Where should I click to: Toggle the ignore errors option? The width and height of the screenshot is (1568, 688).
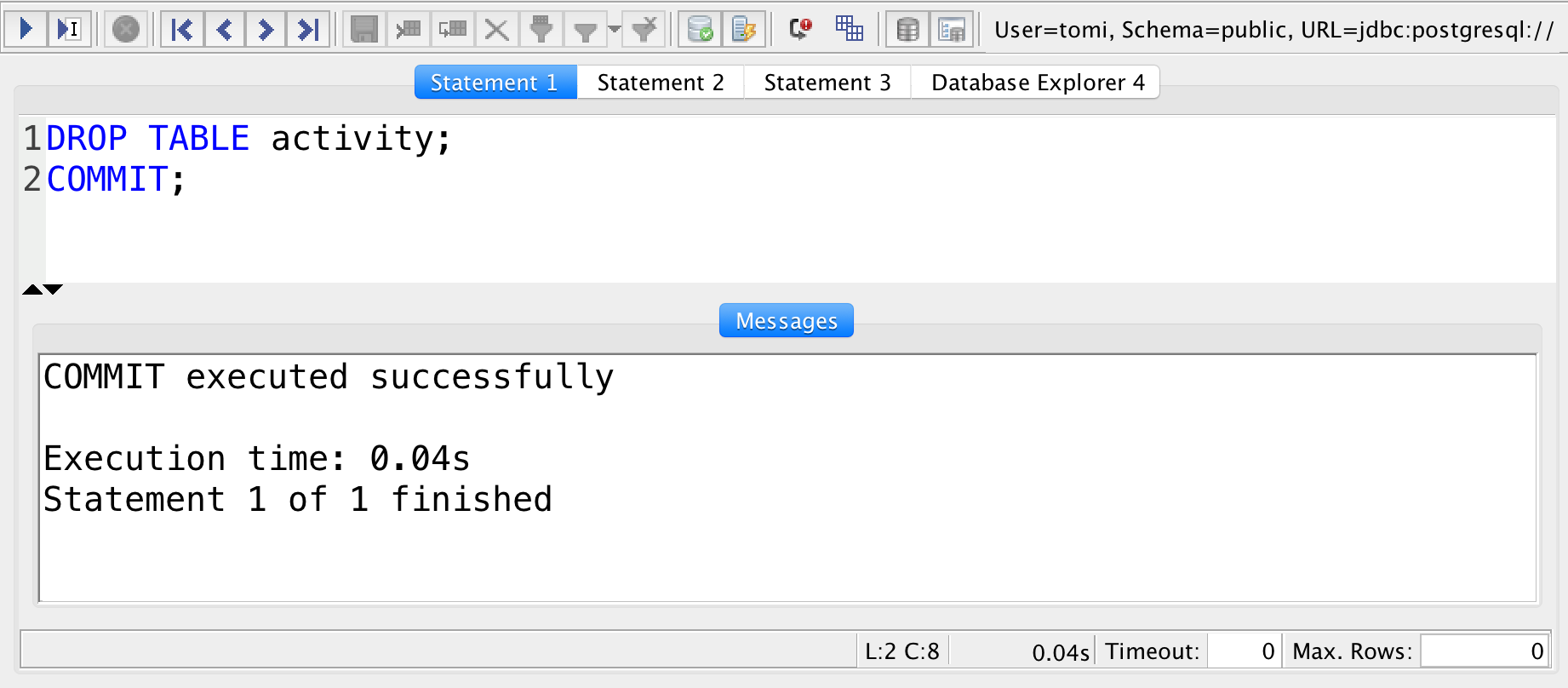[800, 28]
